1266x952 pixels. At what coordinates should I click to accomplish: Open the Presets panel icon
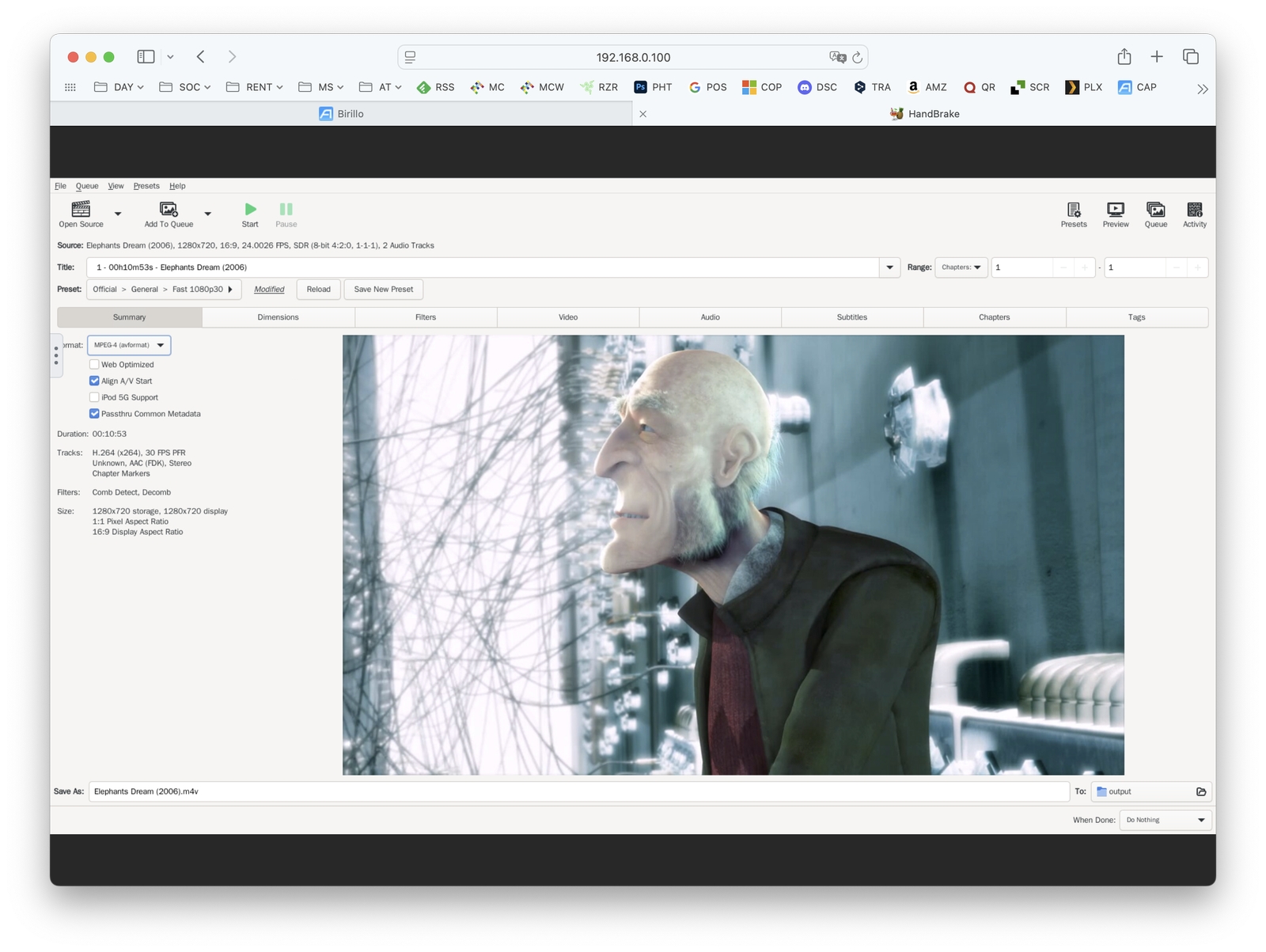point(1073,210)
